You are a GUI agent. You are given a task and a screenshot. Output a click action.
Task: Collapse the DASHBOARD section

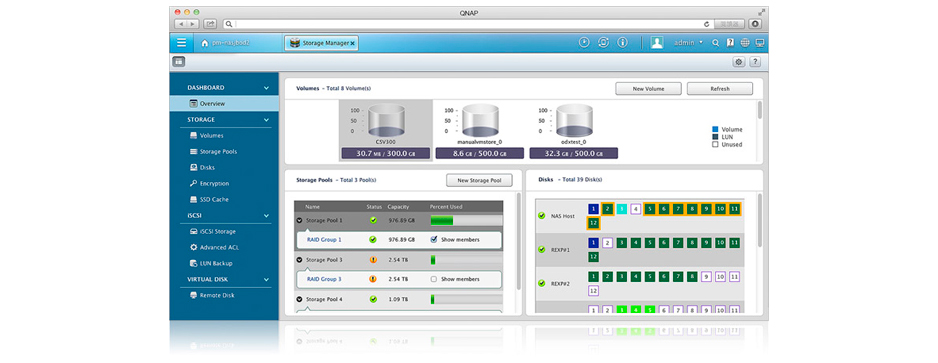[x=266, y=88]
